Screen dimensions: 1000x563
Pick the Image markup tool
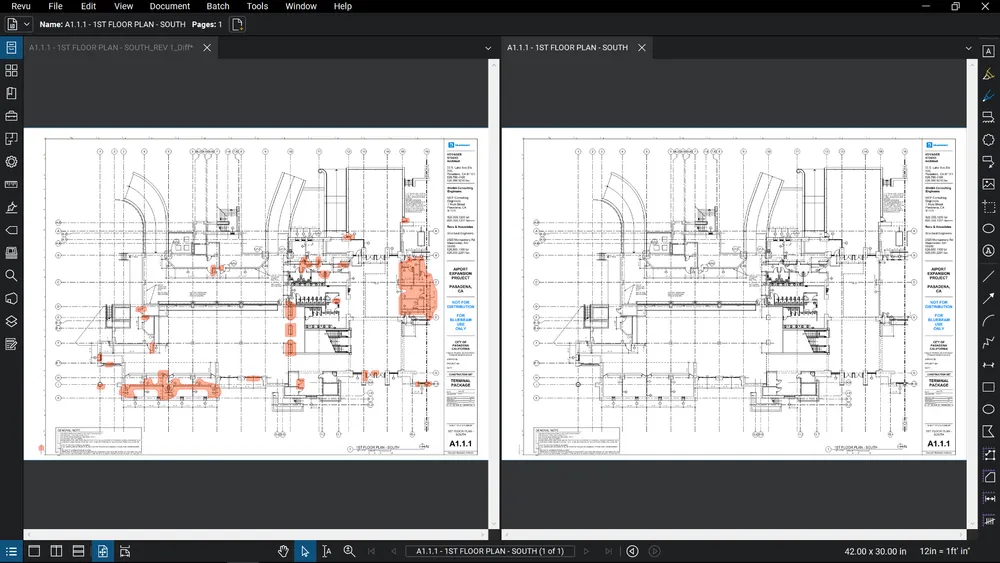click(989, 184)
